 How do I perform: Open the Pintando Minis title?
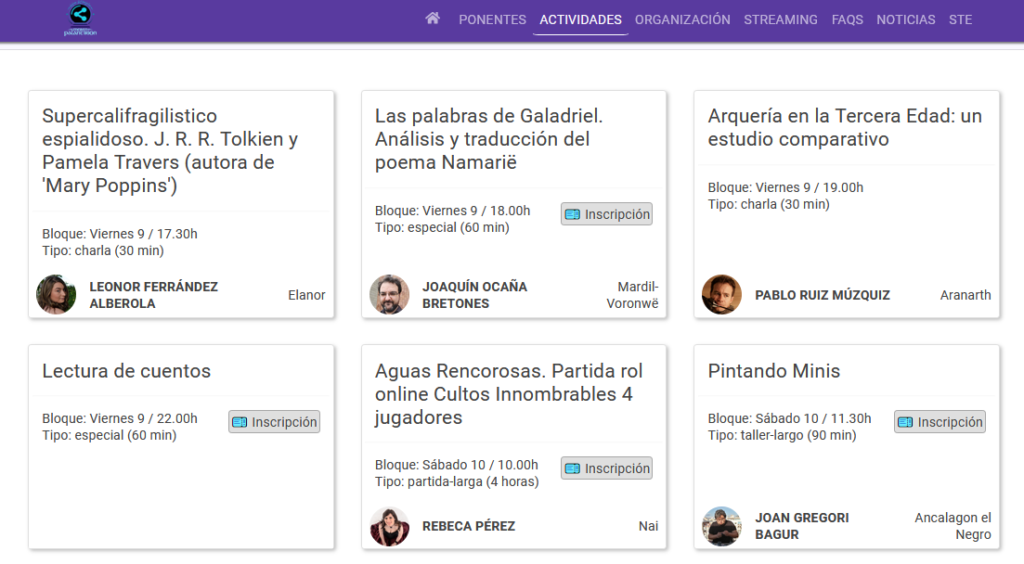[x=774, y=371]
